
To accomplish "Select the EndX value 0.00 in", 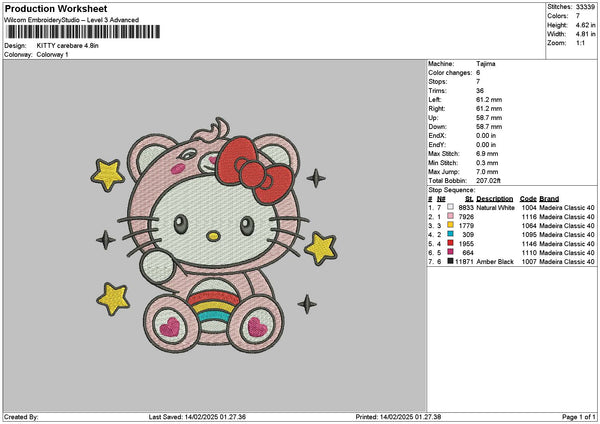I will coord(486,136).
